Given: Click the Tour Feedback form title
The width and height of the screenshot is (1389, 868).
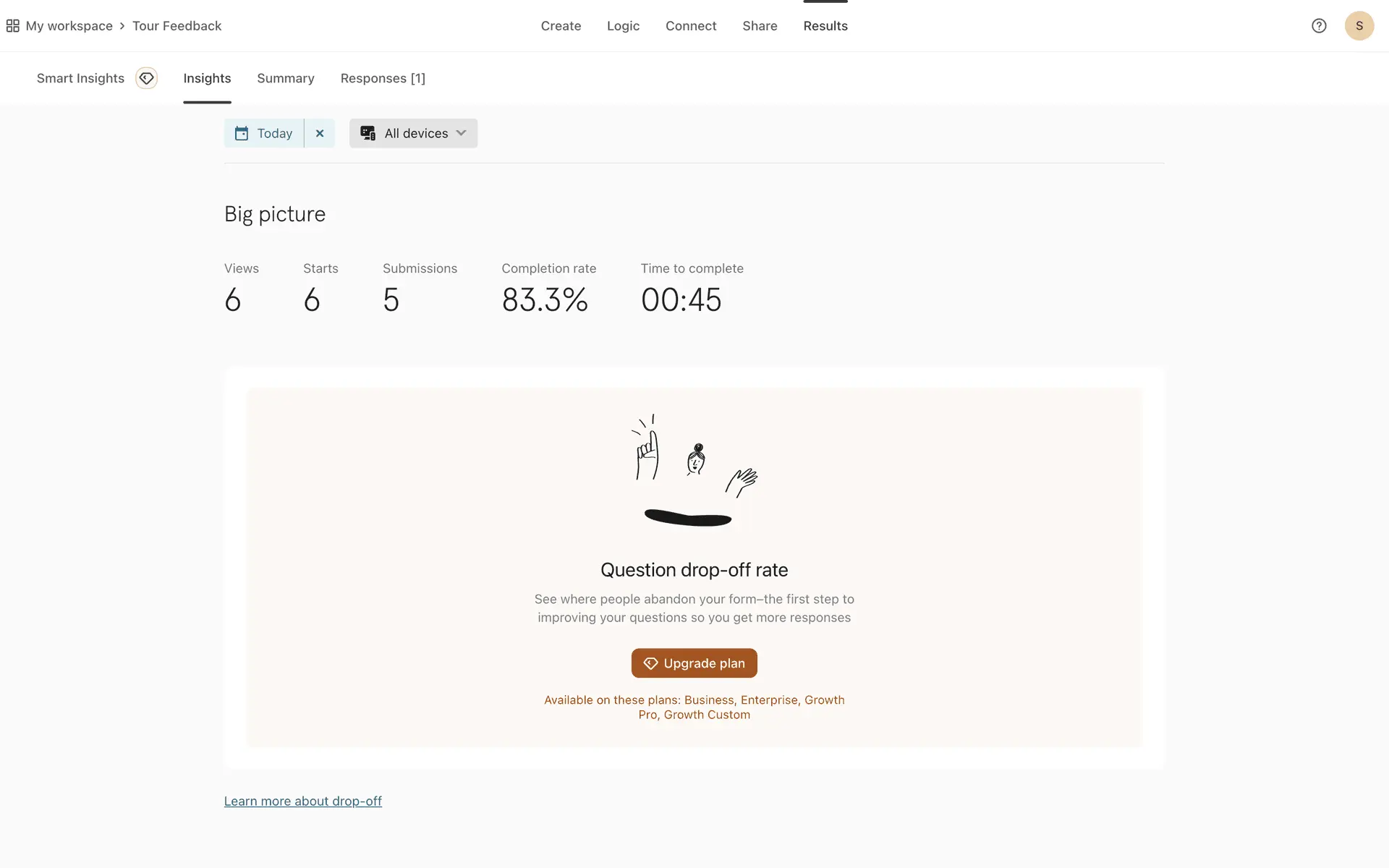Looking at the screenshot, I should coord(177,26).
